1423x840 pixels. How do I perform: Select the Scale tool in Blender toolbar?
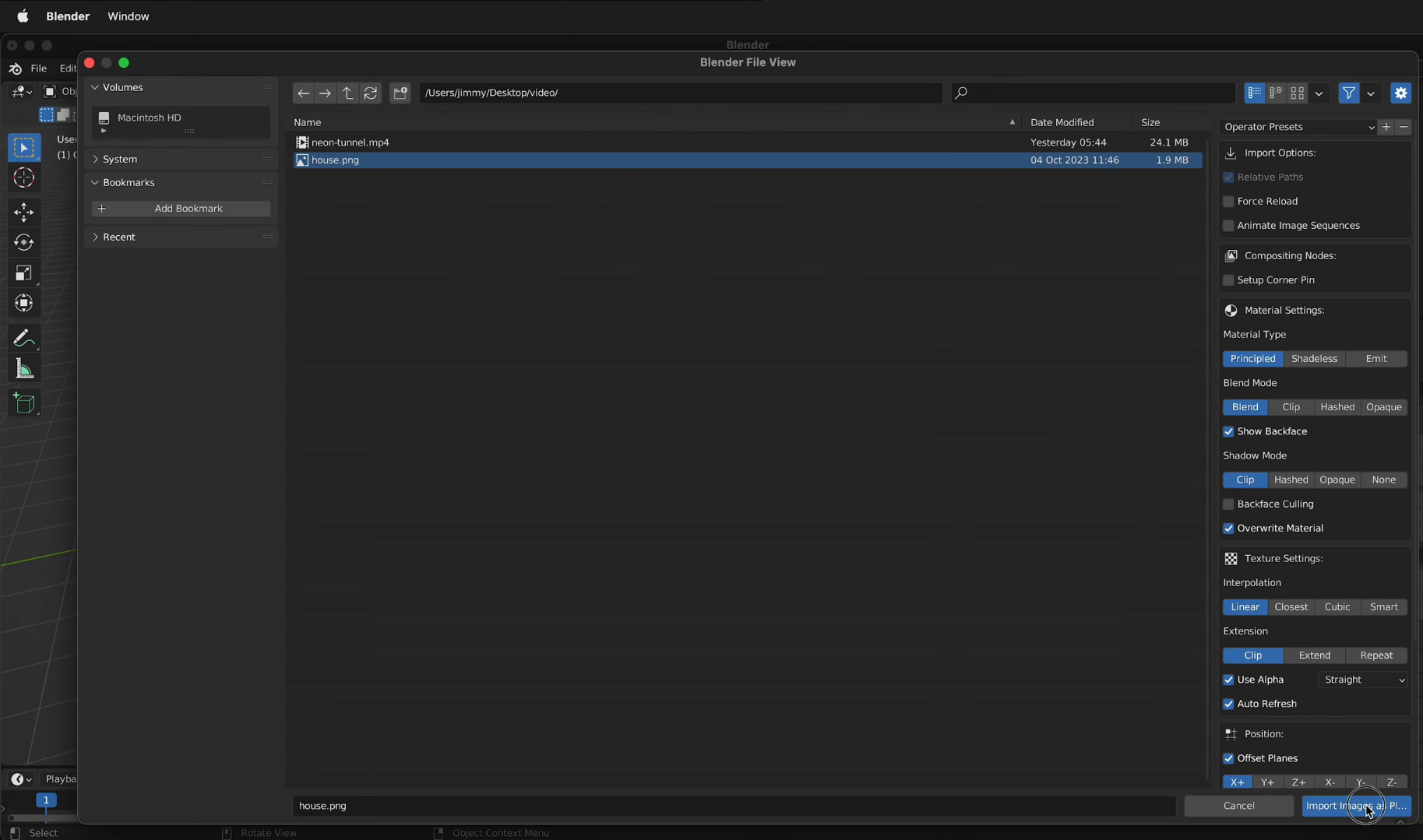[x=24, y=272]
